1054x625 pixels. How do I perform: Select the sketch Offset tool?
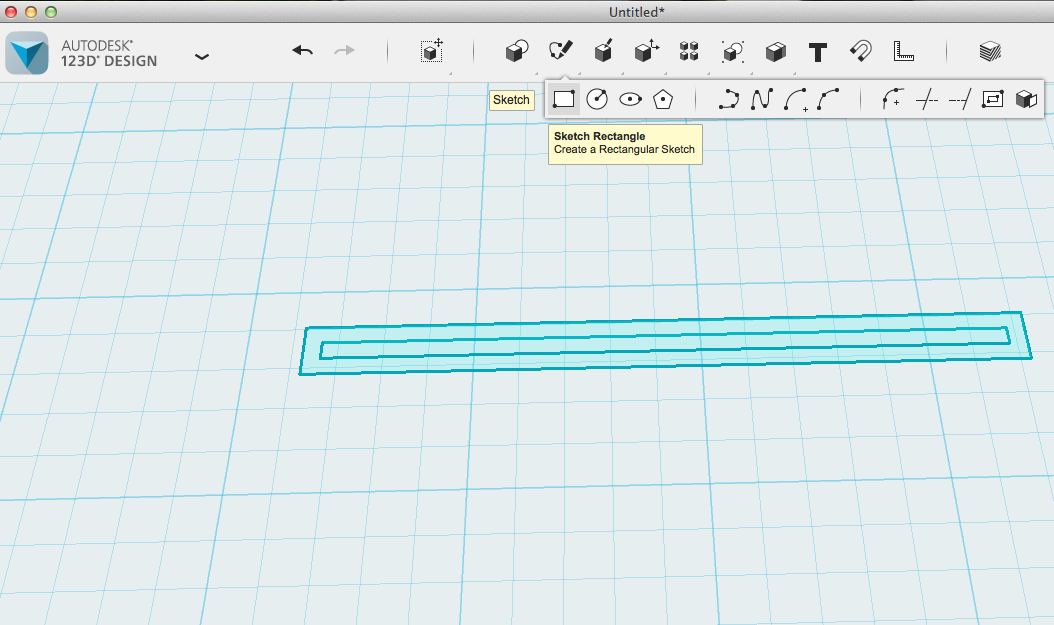(993, 99)
